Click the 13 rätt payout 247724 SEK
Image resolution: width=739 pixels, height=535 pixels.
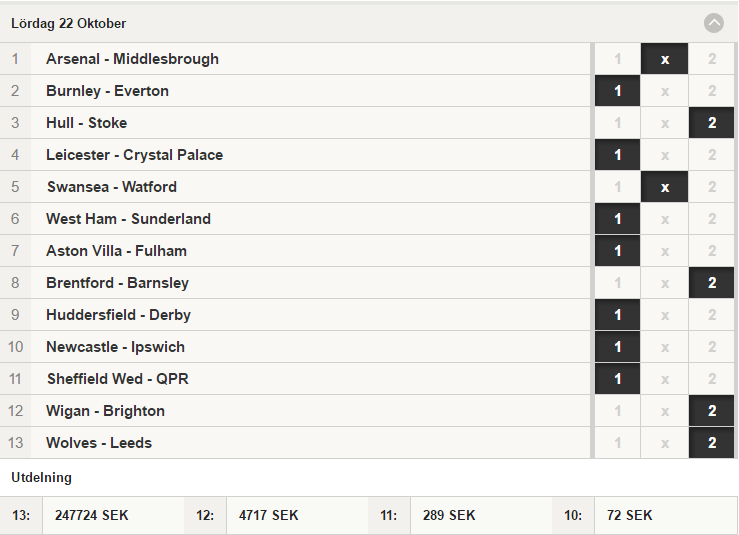(x=91, y=515)
